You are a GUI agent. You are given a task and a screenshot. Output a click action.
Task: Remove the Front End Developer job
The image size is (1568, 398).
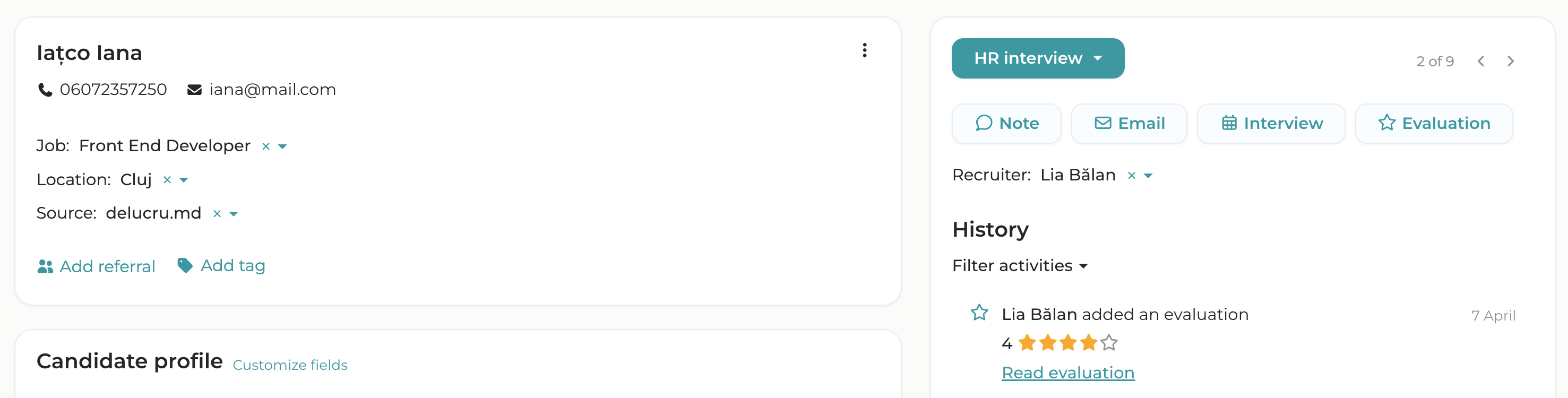click(x=266, y=146)
